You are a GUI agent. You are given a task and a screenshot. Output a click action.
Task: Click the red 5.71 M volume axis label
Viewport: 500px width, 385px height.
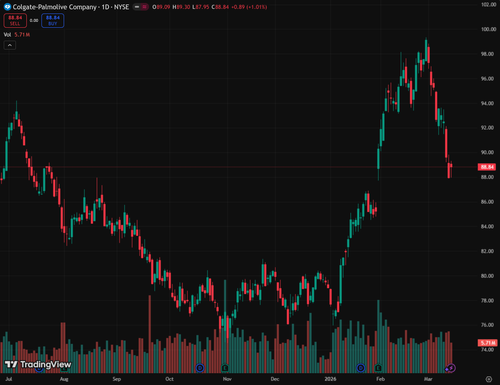point(487,343)
